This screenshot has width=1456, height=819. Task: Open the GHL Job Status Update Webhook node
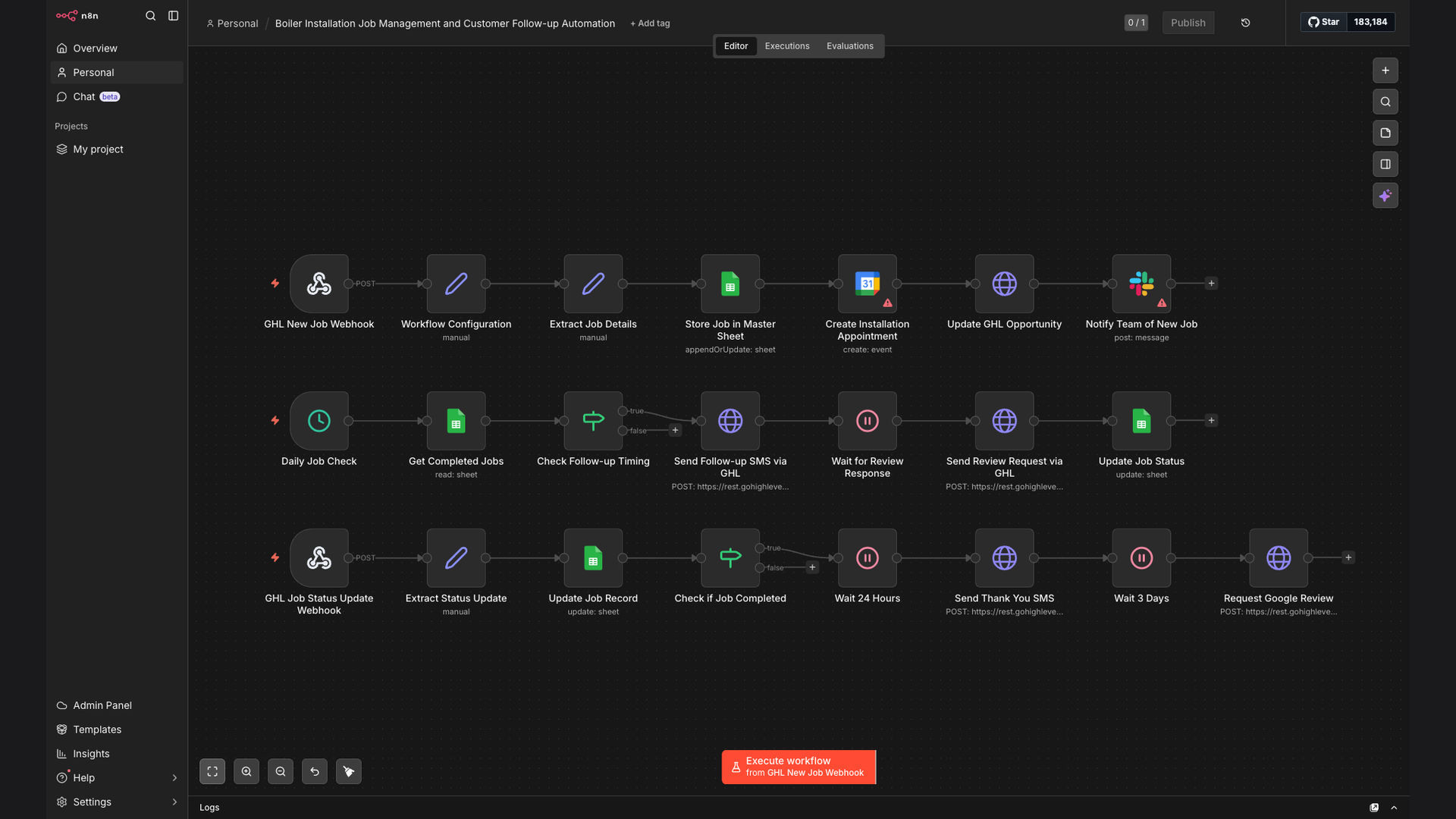coord(318,558)
